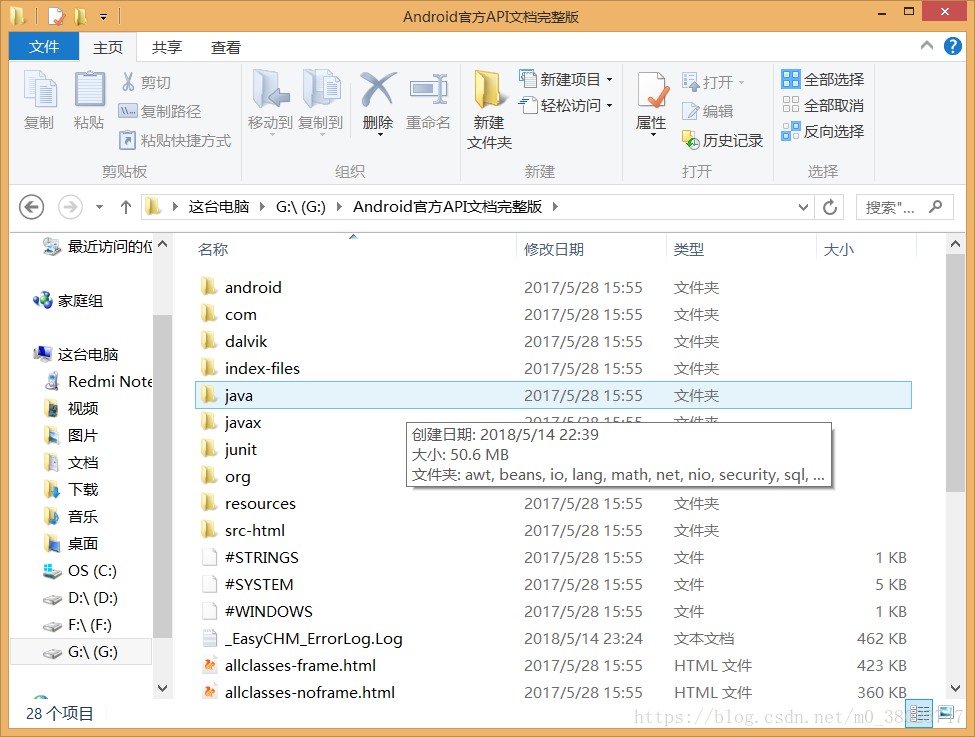Open the 文件 (File) menu tab
Screen dimensions: 975x737
click(44, 47)
